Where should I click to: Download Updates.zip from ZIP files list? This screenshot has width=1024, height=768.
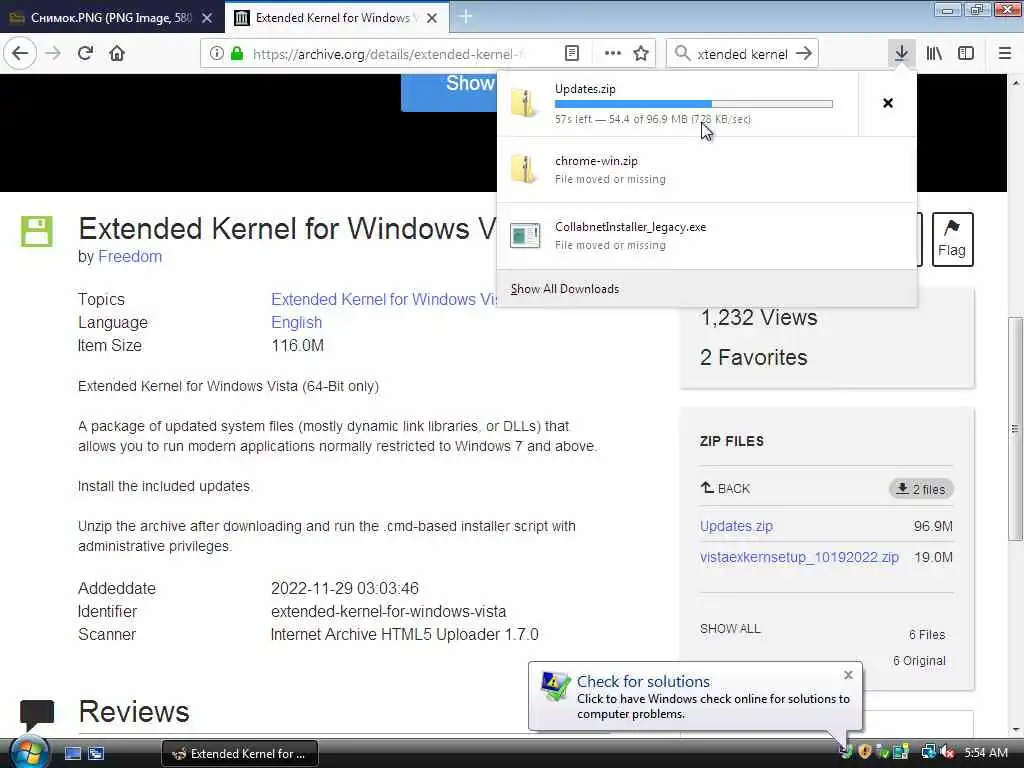[x=736, y=526]
